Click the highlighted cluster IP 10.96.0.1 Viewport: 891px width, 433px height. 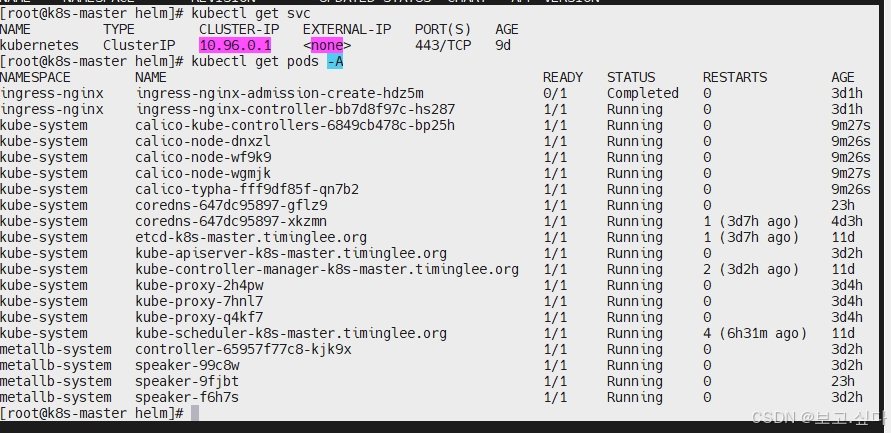[x=235, y=45]
